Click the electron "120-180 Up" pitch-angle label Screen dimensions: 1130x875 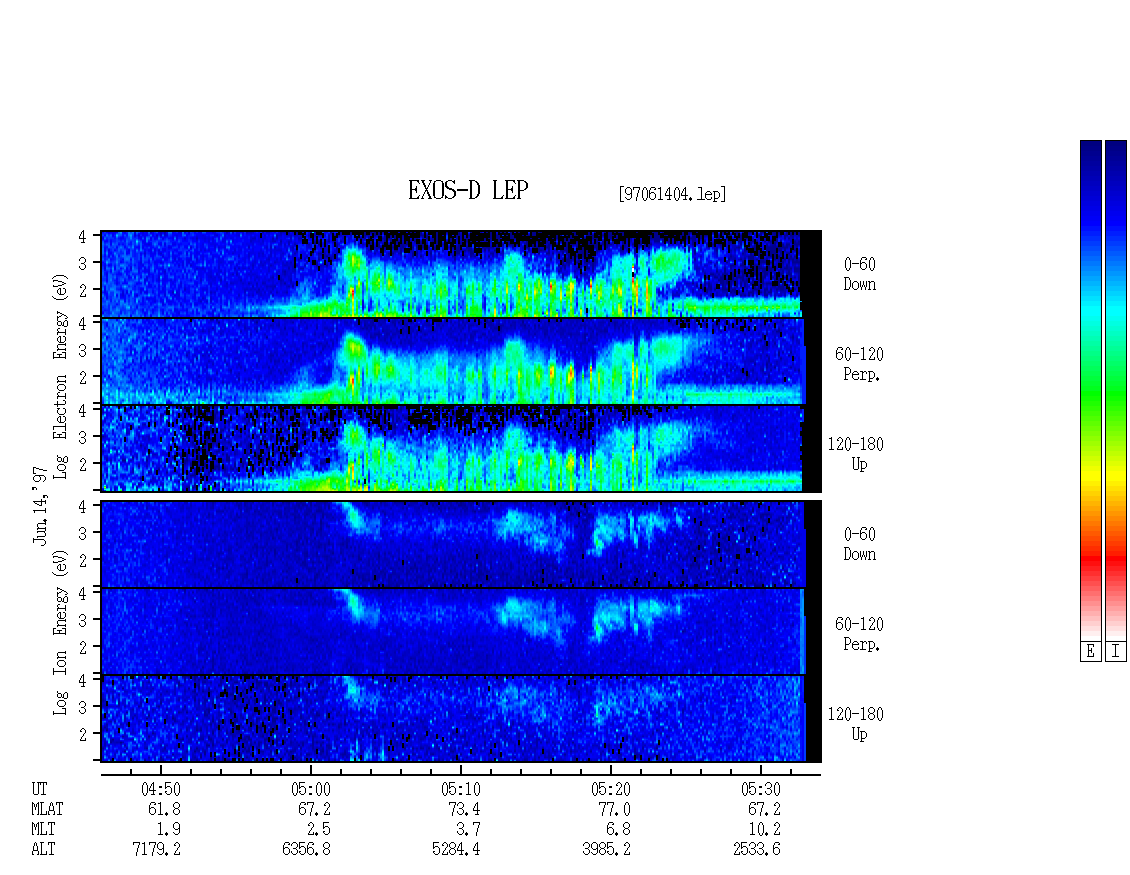(855, 454)
